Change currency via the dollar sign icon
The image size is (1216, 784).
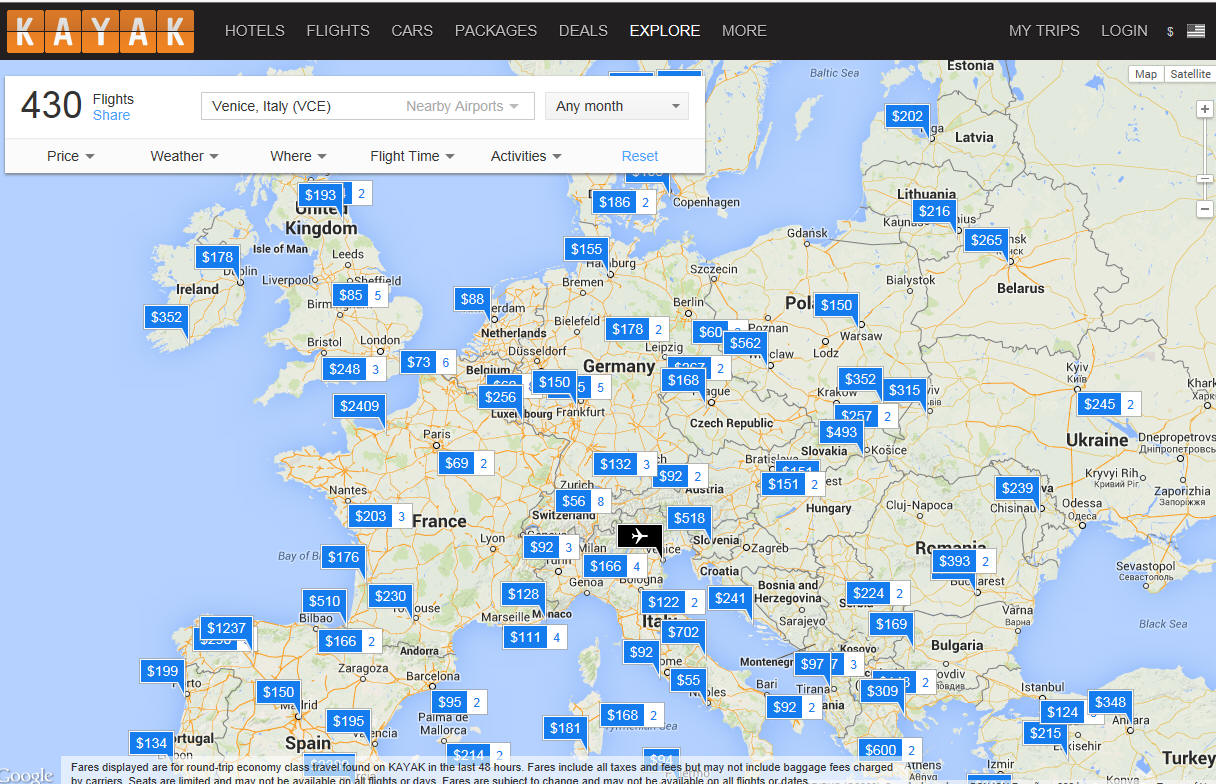click(x=1170, y=32)
